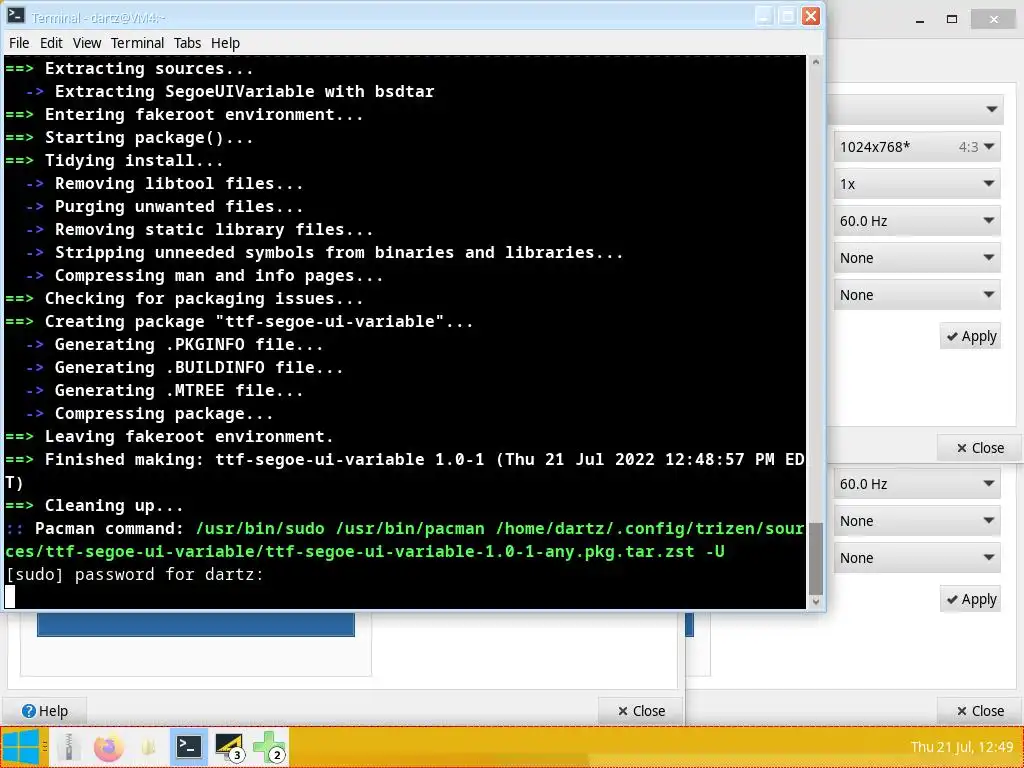Click the taskbar clock Thu 21 Jul, 12:49
Screen dimensions: 1024x768
click(962, 746)
